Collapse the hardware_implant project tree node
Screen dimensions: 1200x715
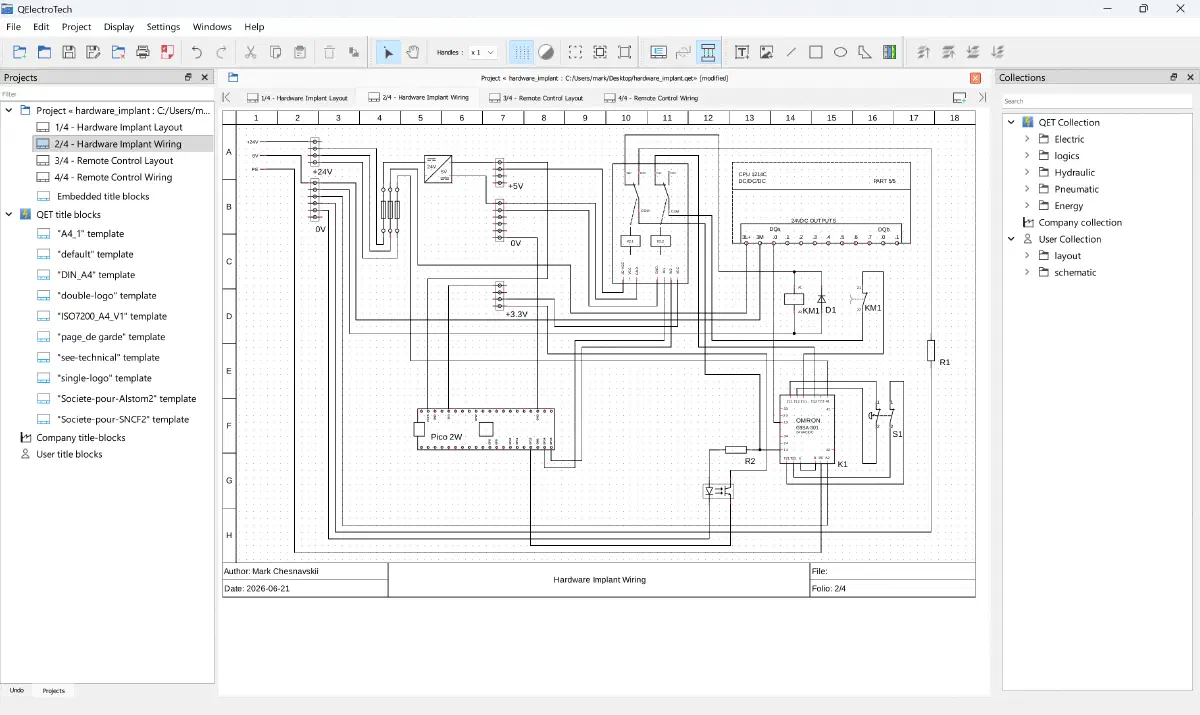(x=9, y=110)
